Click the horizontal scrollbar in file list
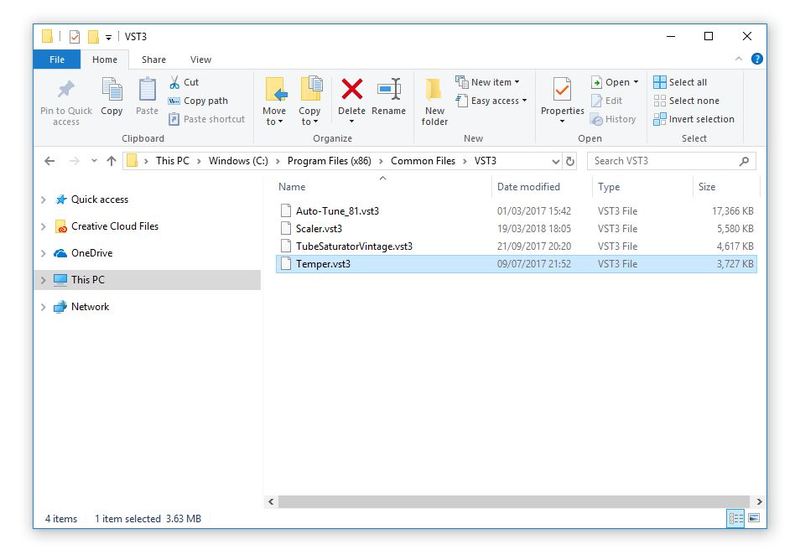 510,501
